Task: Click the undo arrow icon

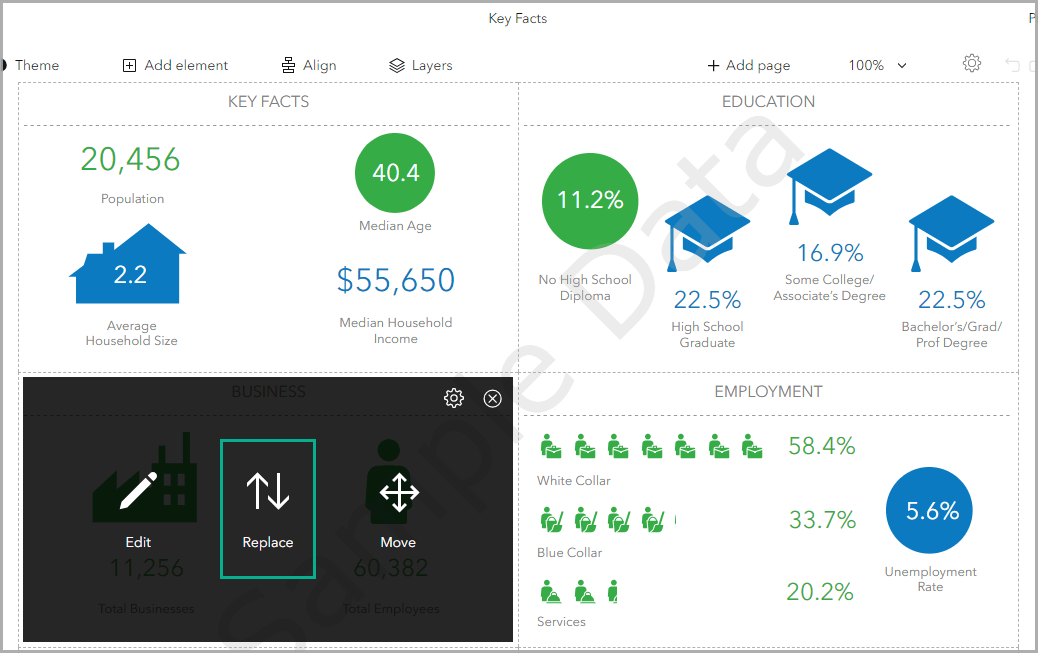Action: pos(1012,65)
